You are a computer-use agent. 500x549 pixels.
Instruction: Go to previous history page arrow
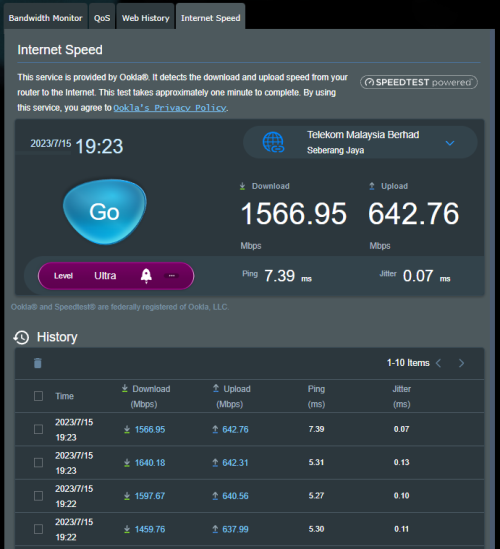pyautogui.click(x=438, y=363)
